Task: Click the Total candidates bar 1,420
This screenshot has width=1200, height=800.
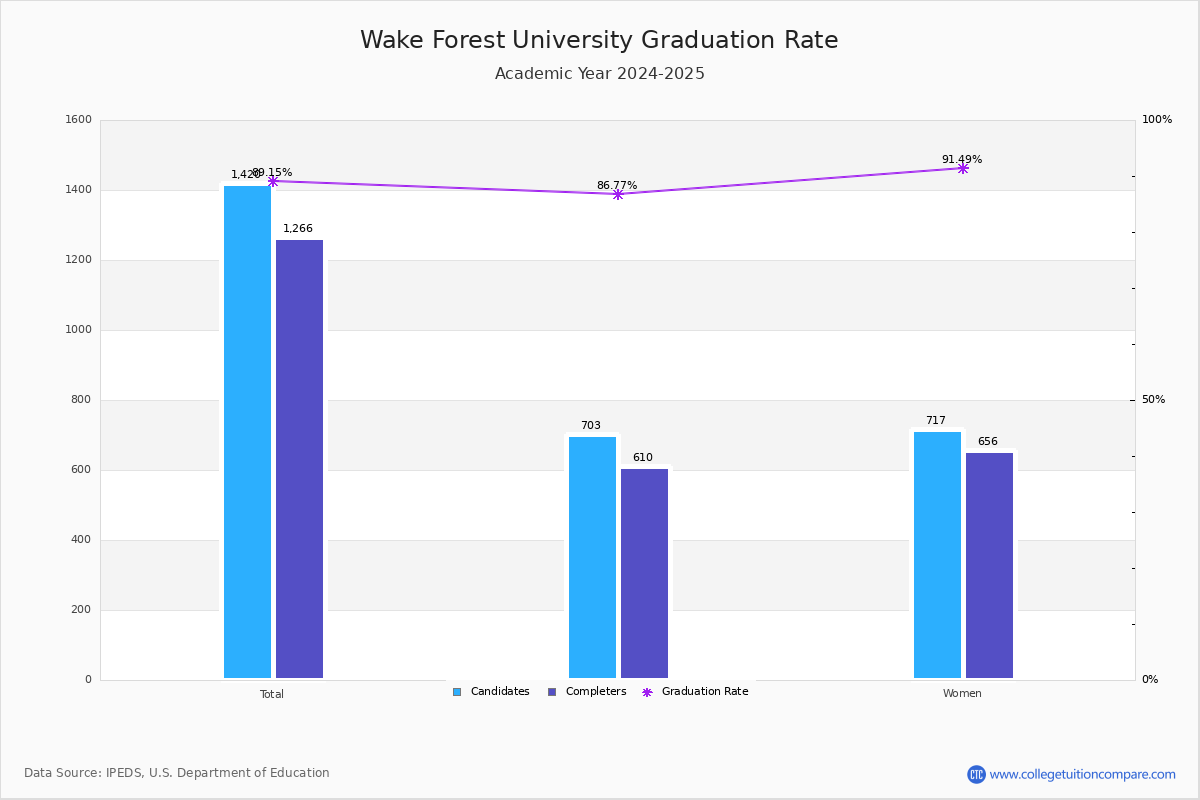Action: tap(247, 432)
